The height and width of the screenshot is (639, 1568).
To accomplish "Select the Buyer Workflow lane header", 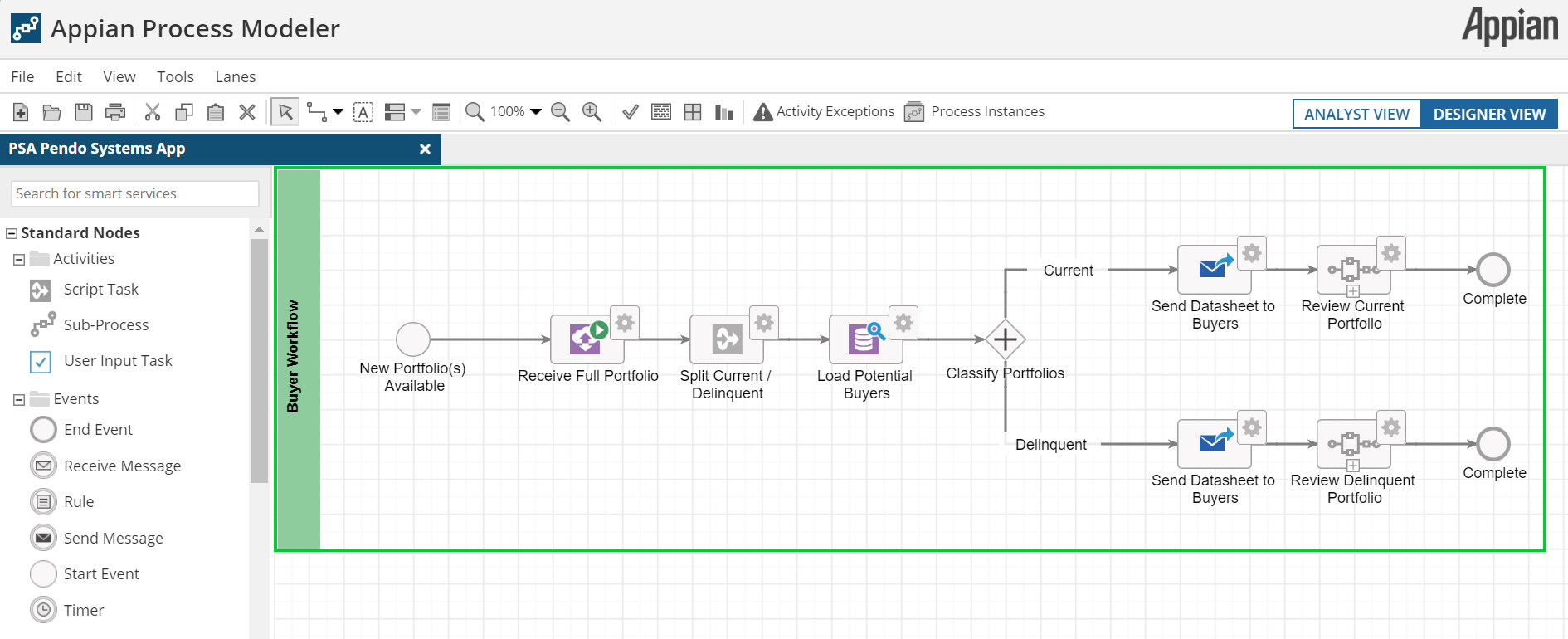I will 298,359.
